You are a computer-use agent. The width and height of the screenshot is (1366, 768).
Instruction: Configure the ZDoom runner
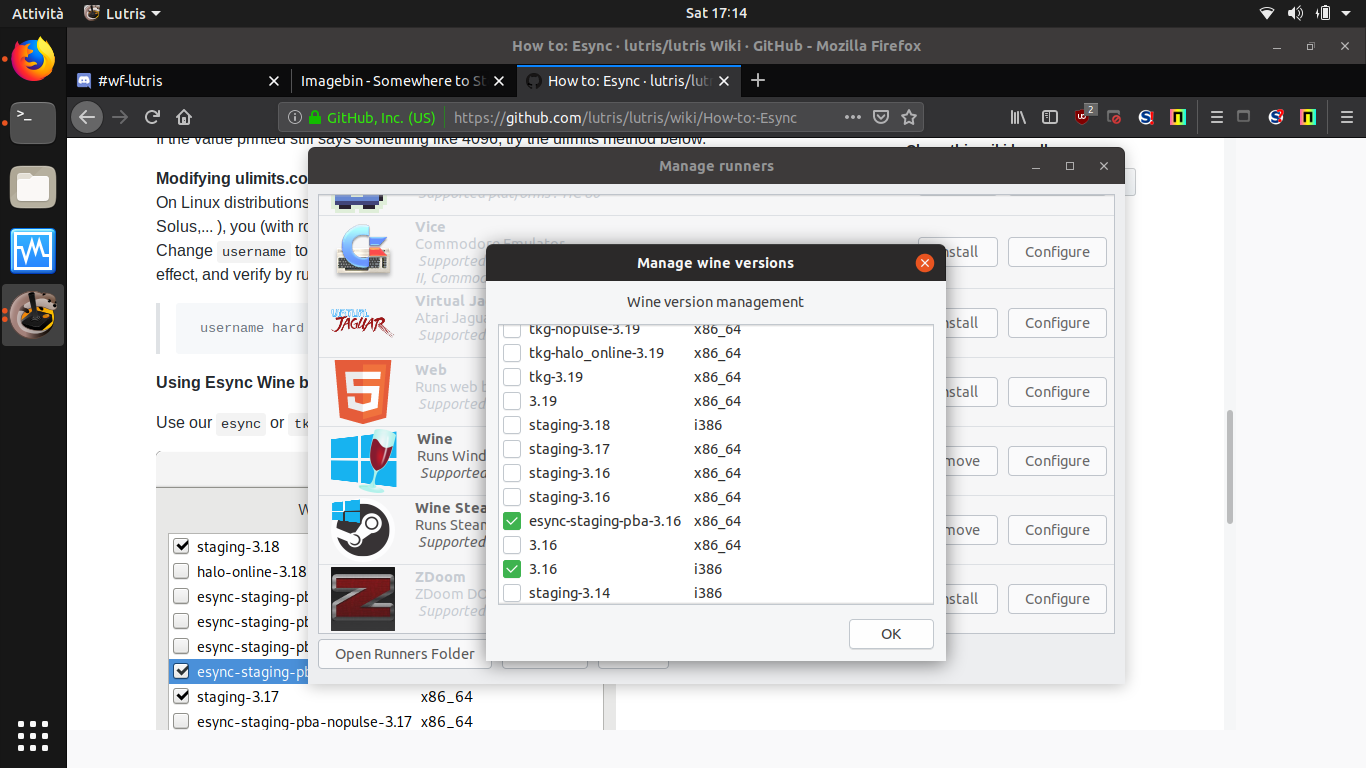pos(1057,599)
